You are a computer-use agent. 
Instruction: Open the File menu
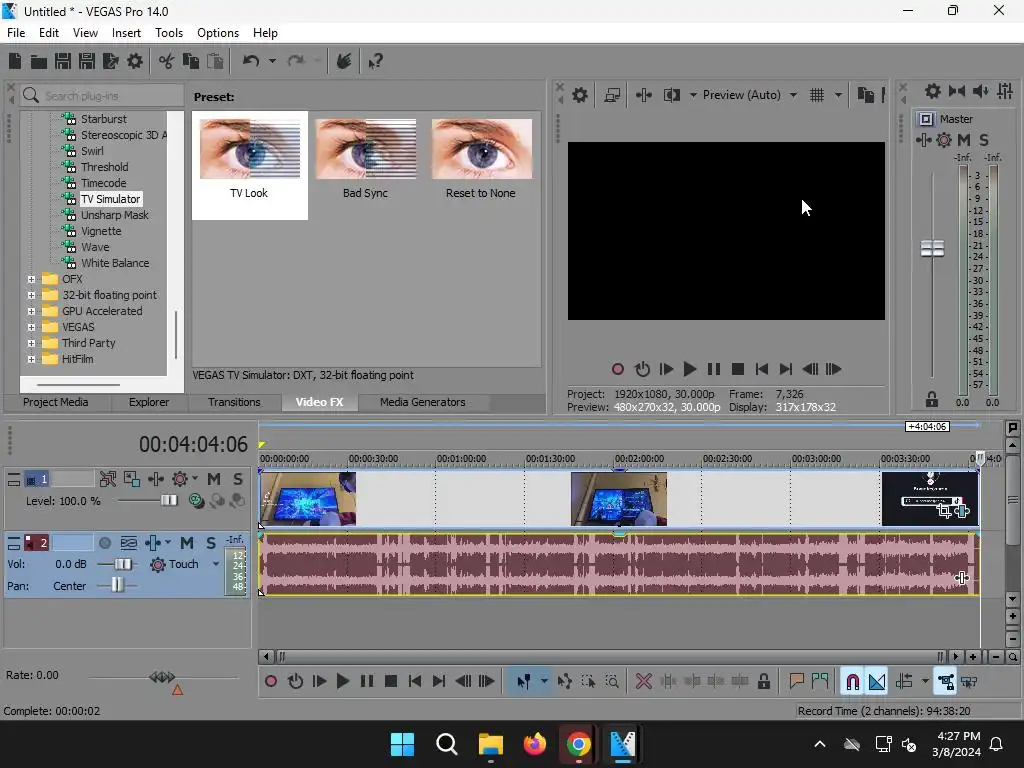click(16, 33)
